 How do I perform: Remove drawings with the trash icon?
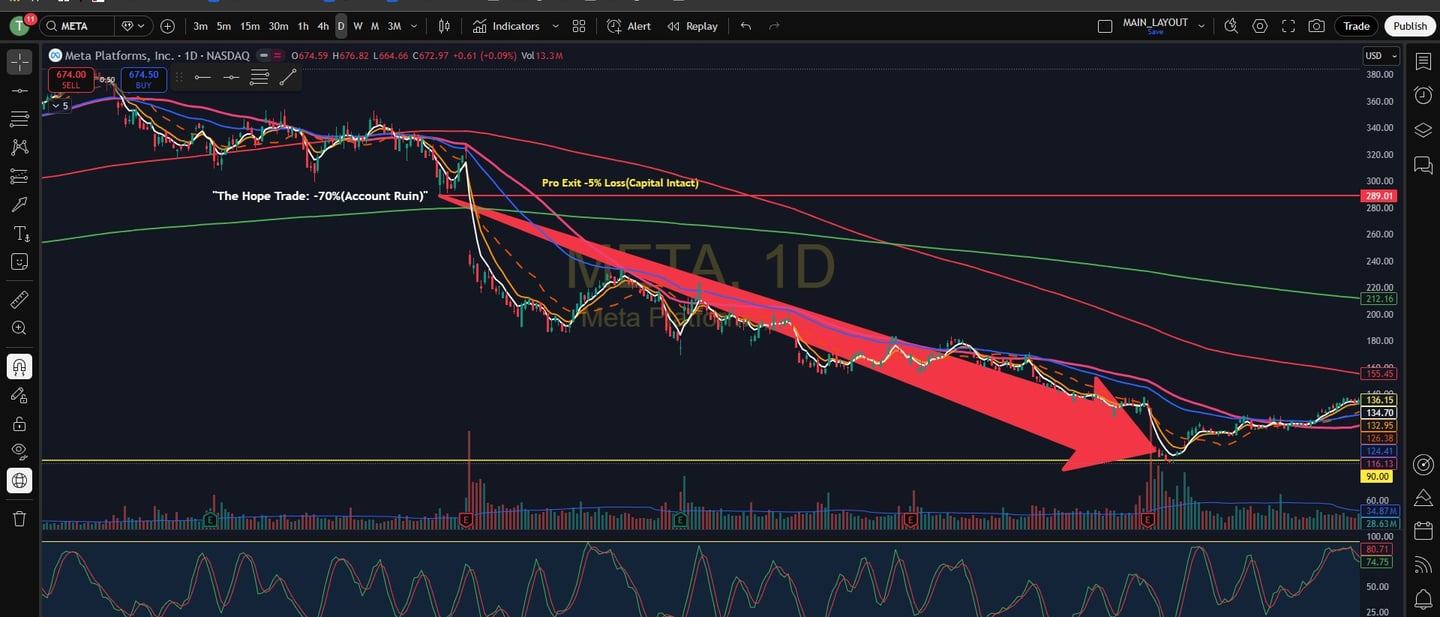(19, 518)
